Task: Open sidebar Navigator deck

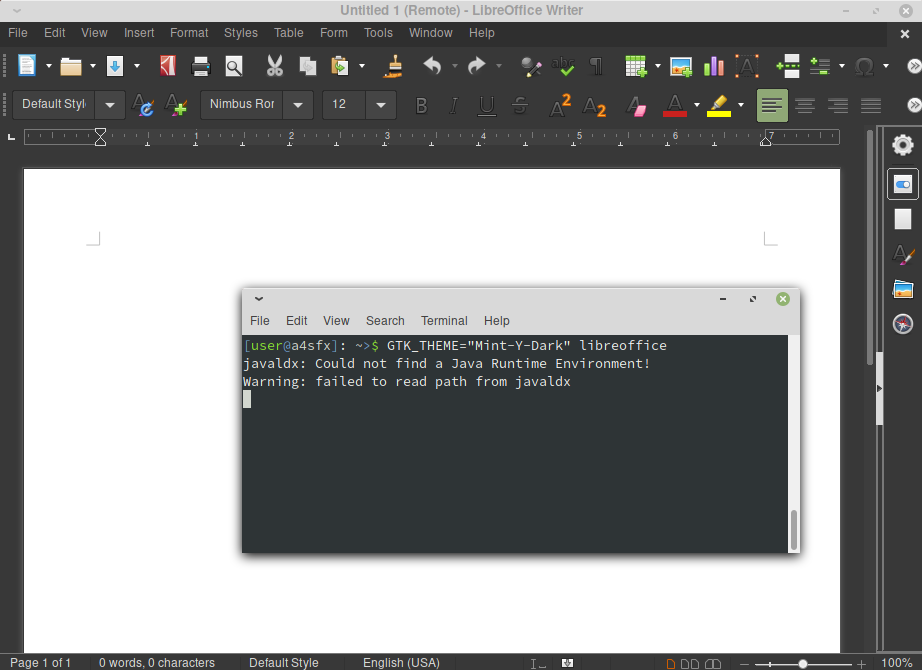Action: (x=903, y=324)
